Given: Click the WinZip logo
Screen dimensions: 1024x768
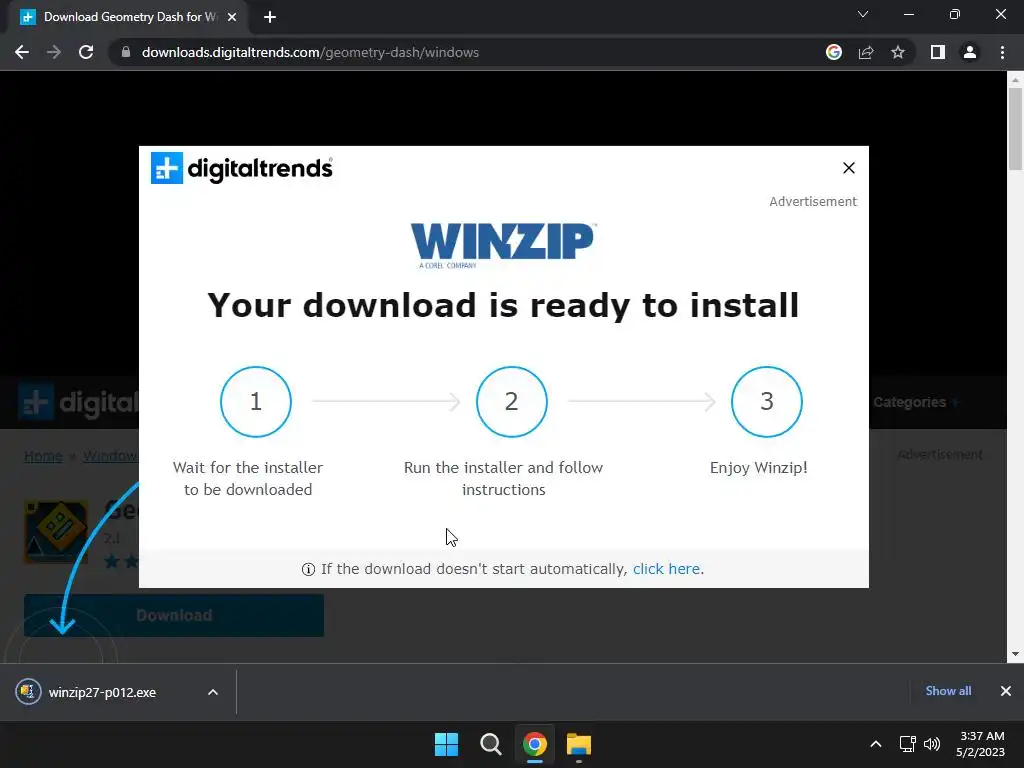Looking at the screenshot, I should click(x=504, y=246).
